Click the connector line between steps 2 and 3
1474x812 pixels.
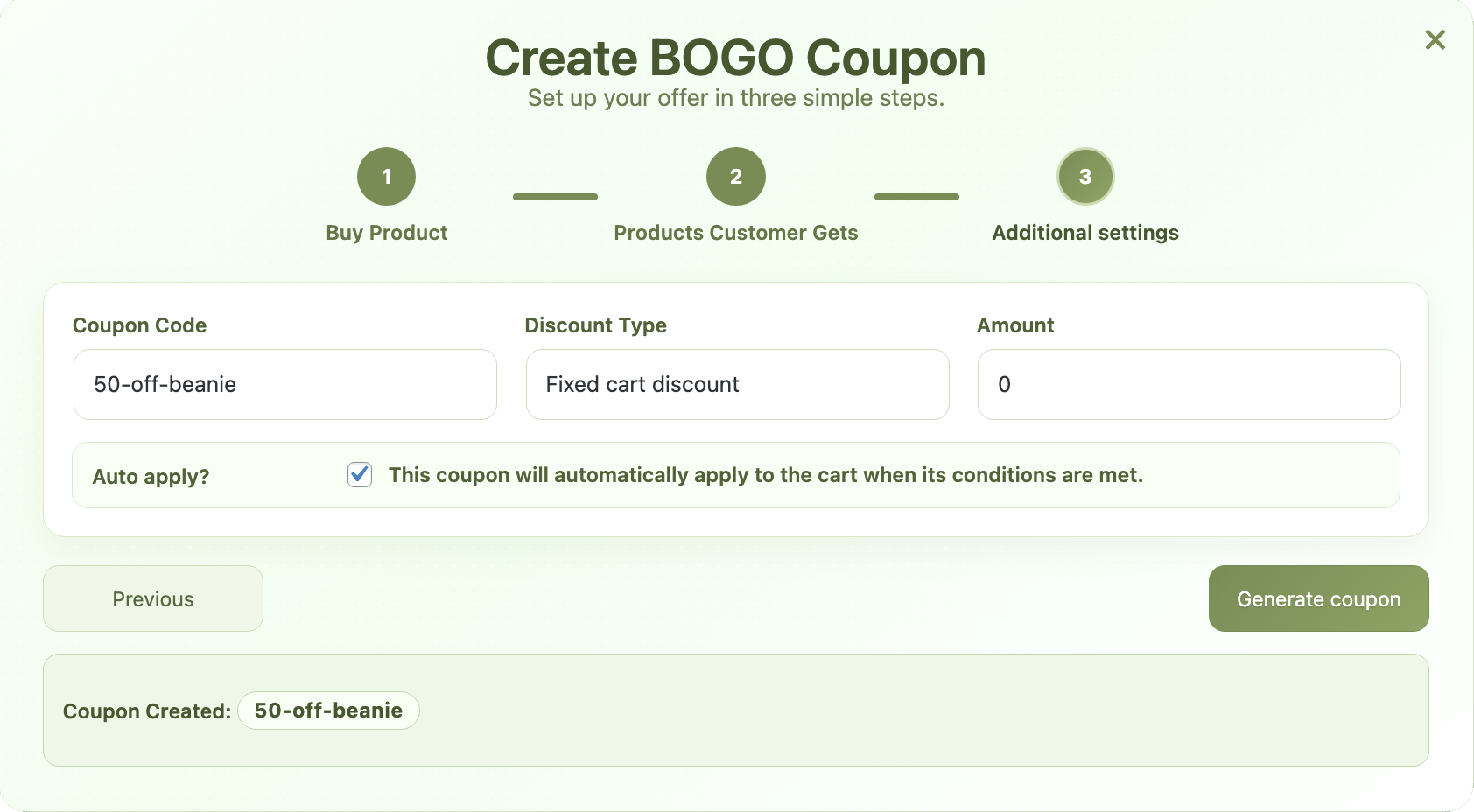(916, 197)
